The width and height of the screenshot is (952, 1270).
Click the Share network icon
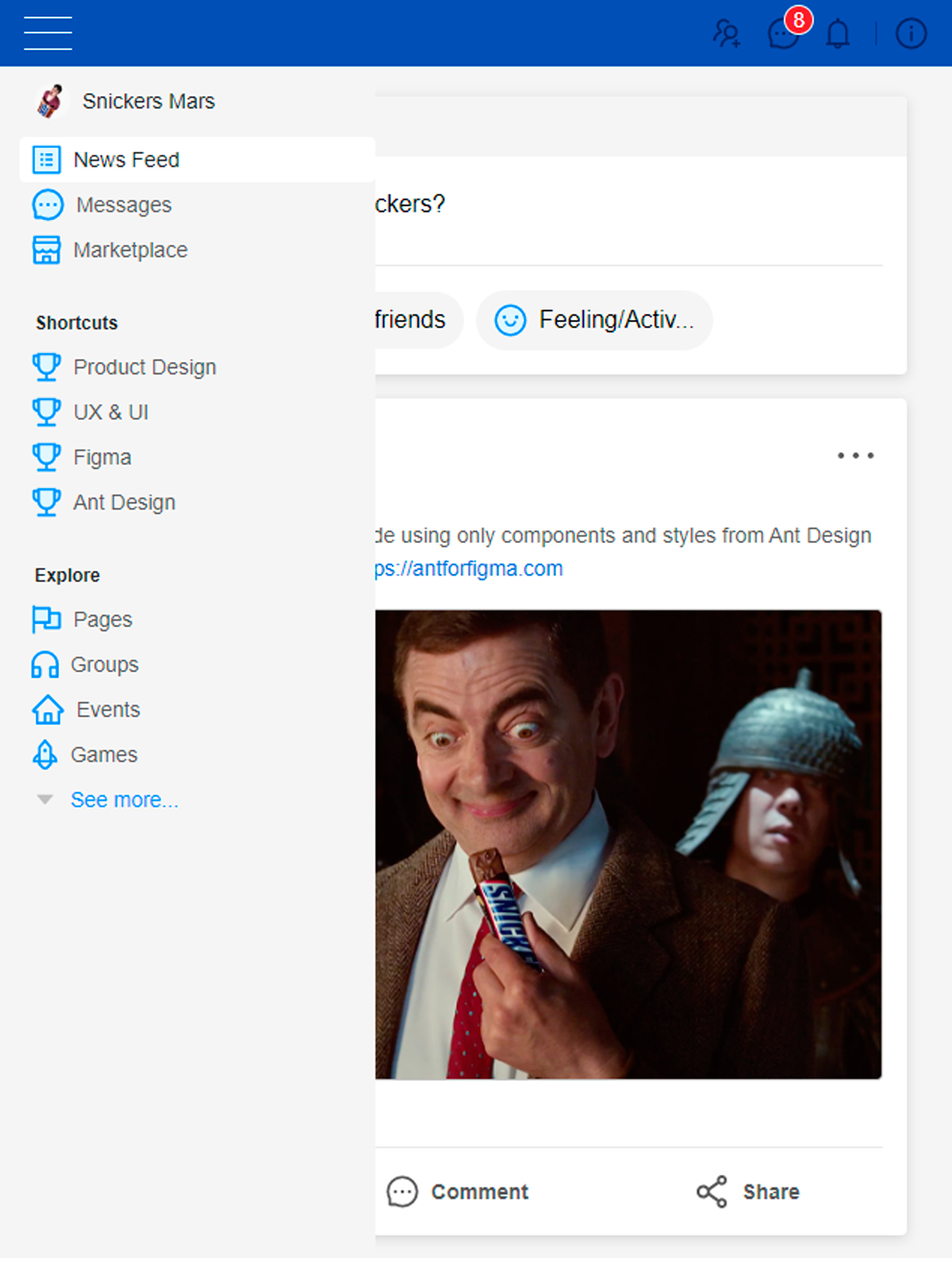tap(712, 1191)
